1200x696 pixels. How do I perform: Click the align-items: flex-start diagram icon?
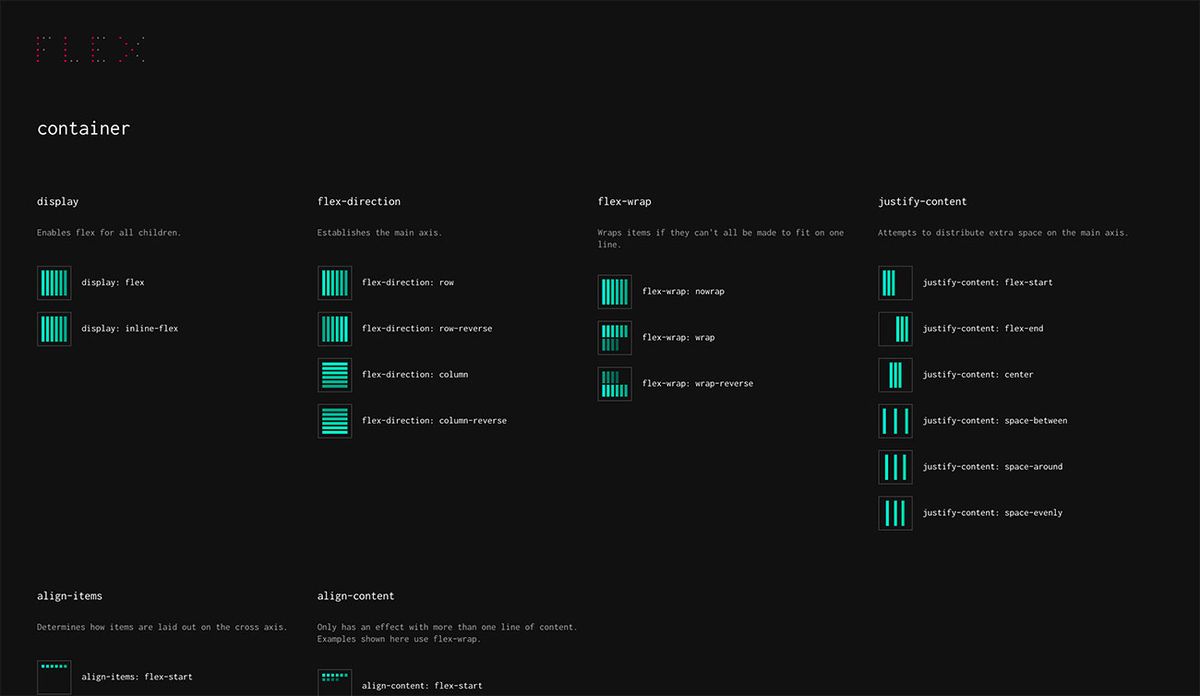click(x=54, y=676)
